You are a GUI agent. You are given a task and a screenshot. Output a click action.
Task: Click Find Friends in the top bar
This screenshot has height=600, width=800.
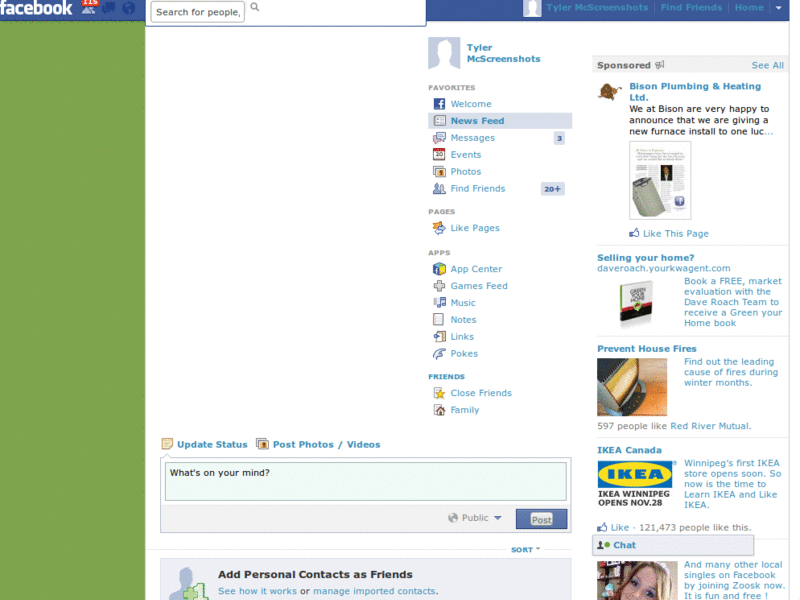[691, 8]
